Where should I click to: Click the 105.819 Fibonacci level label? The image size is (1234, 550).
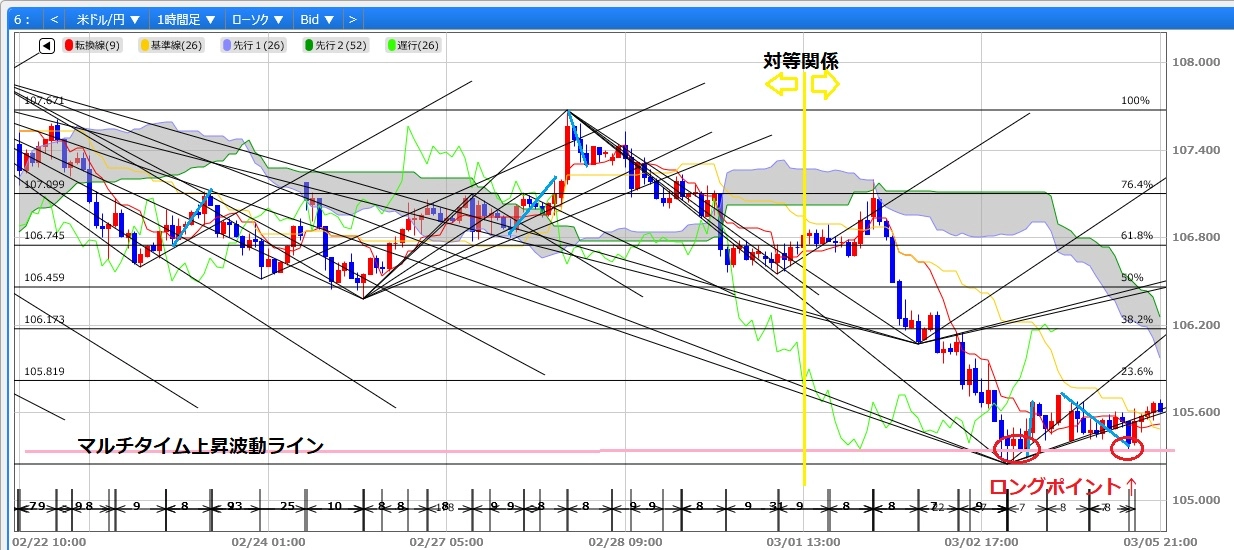(44, 372)
